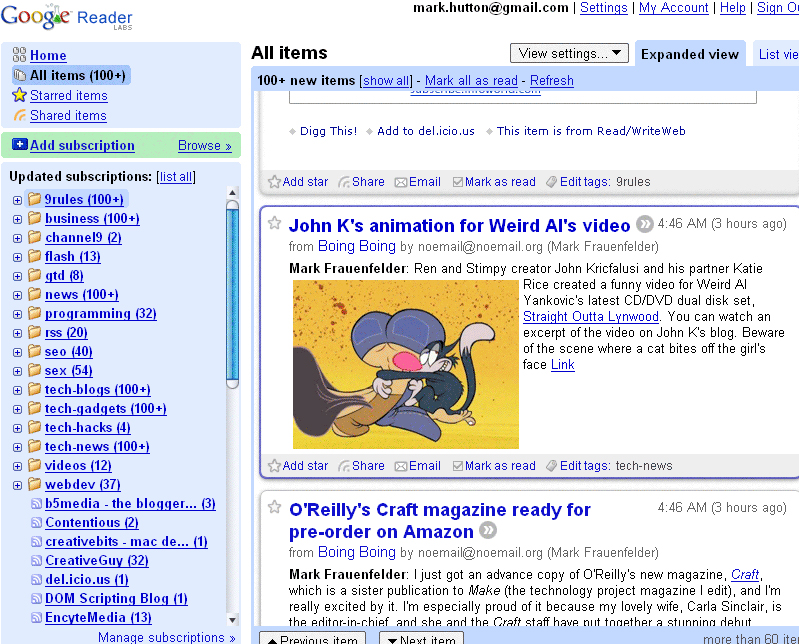
Task: Expand the flash folder
Action: 17,257
